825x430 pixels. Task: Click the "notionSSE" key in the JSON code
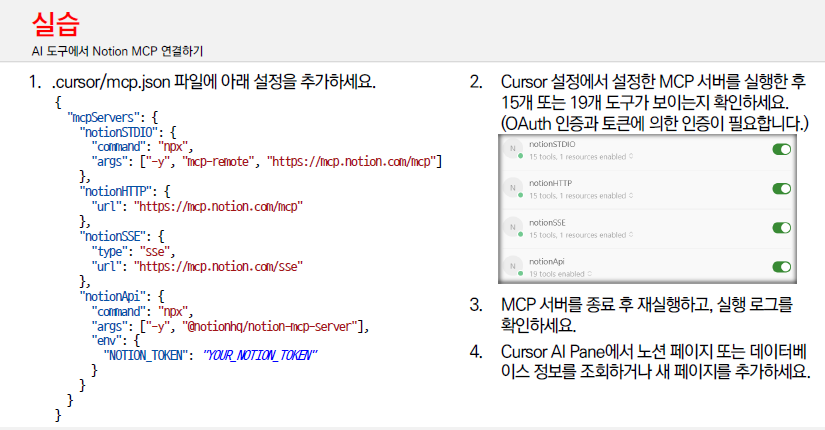[x=112, y=236]
